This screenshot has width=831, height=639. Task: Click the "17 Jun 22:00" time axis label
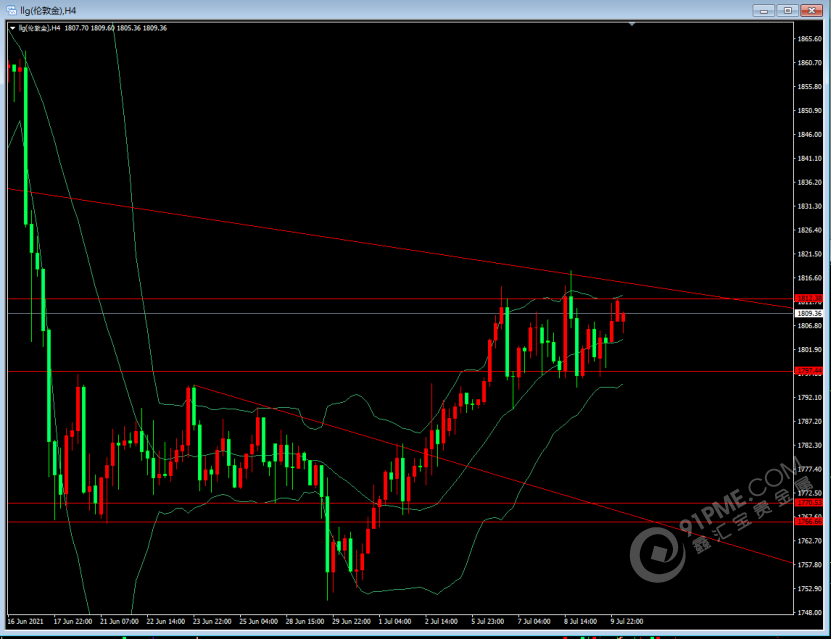tap(73, 621)
